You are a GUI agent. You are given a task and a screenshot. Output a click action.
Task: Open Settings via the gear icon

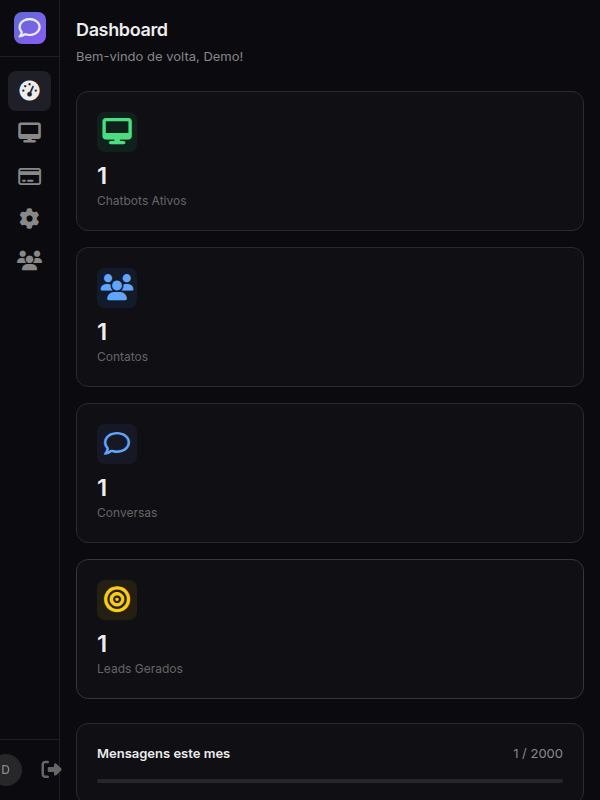pyautogui.click(x=29, y=218)
